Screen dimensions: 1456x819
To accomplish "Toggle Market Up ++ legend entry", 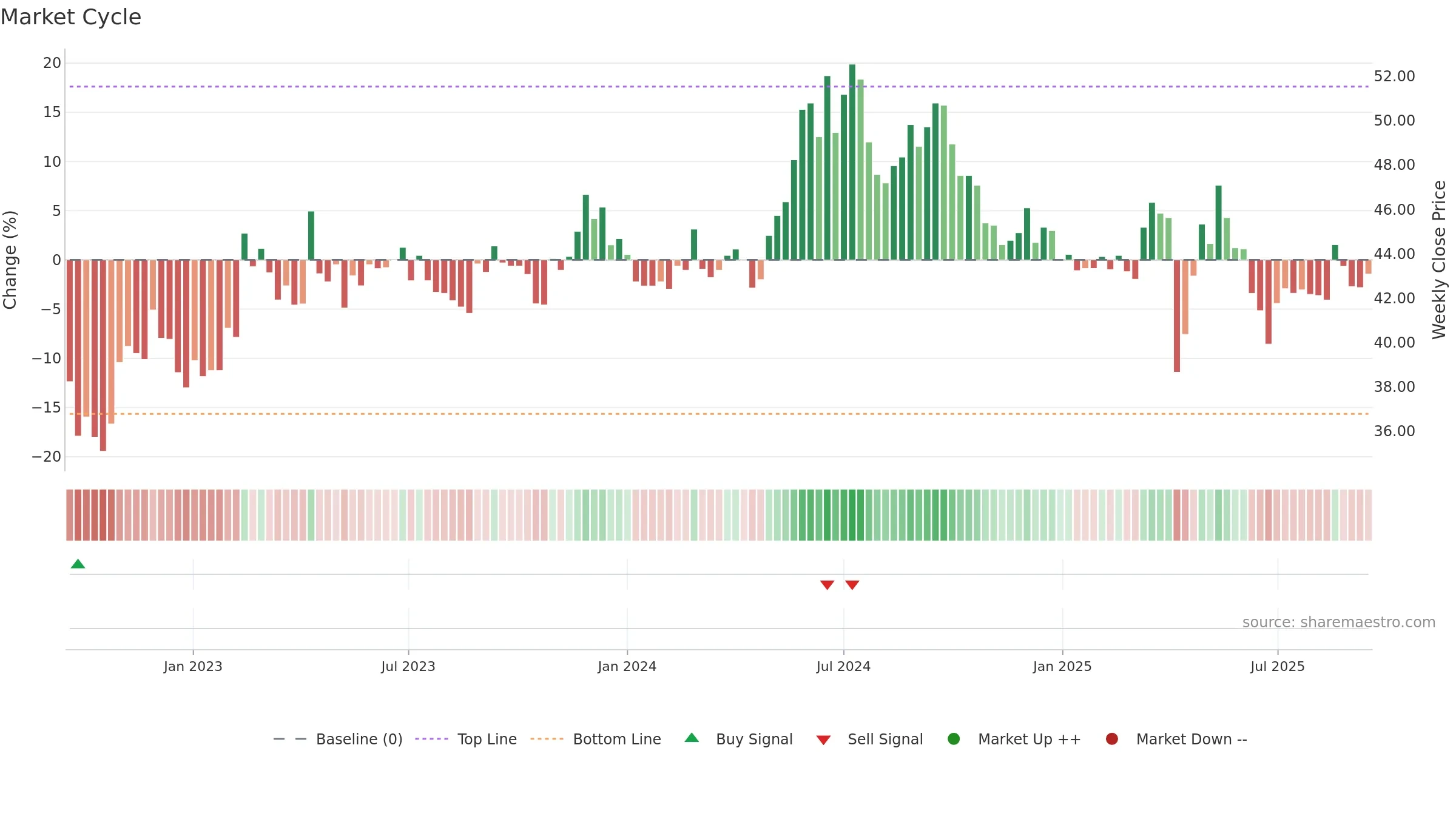I will point(1014,739).
